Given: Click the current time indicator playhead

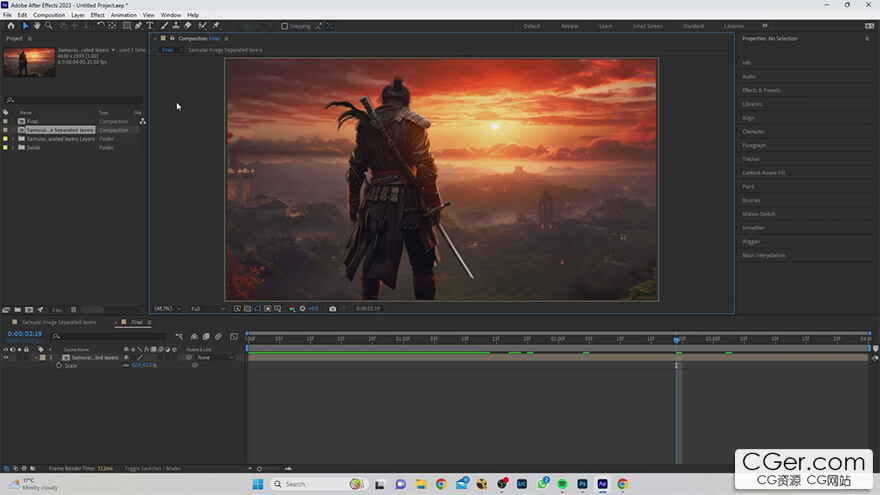Looking at the screenshot, I should 676,340.
